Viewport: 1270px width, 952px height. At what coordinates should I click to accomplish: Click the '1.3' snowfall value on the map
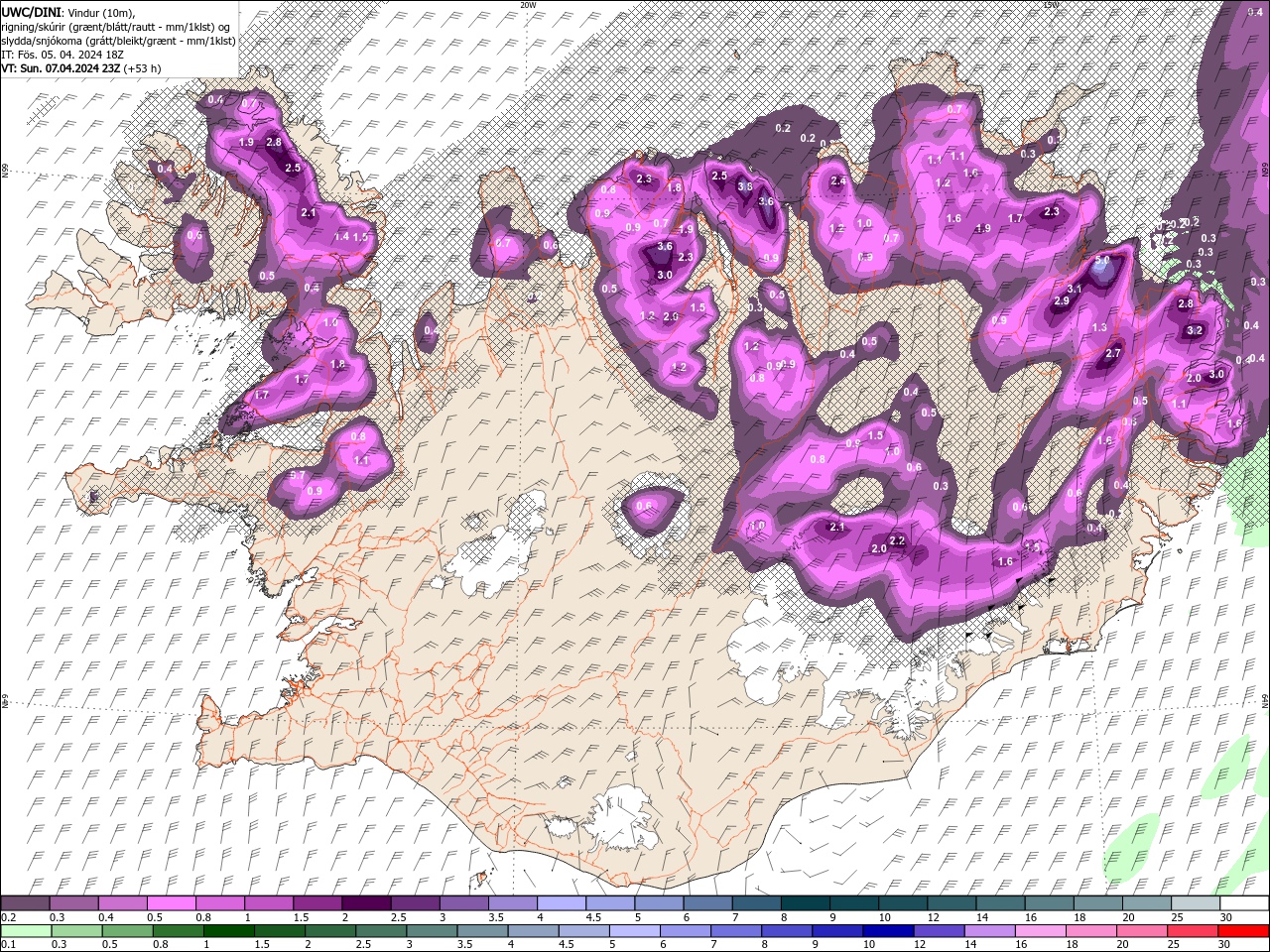(x=1099, y=328)
